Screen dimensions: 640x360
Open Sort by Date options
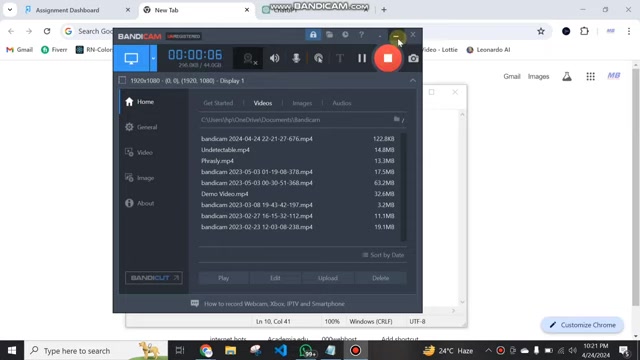(x=383, y=255)
